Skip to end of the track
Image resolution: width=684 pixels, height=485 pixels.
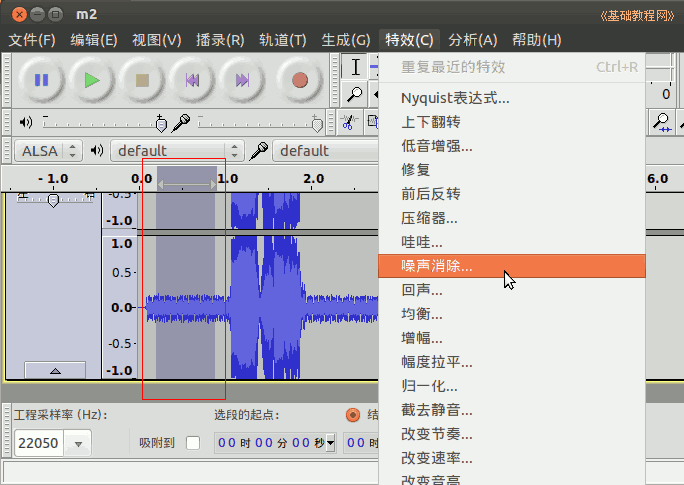click(x=243, y=80)
